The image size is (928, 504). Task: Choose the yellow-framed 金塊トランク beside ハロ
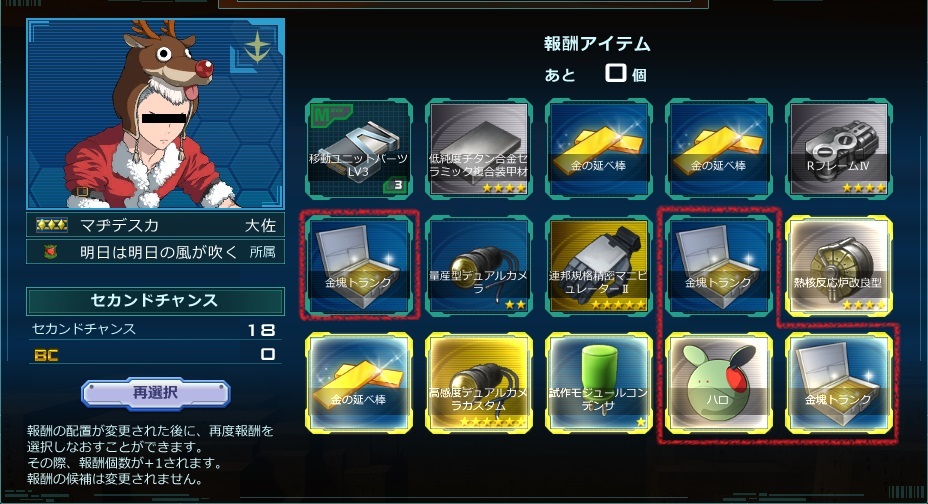839,383
